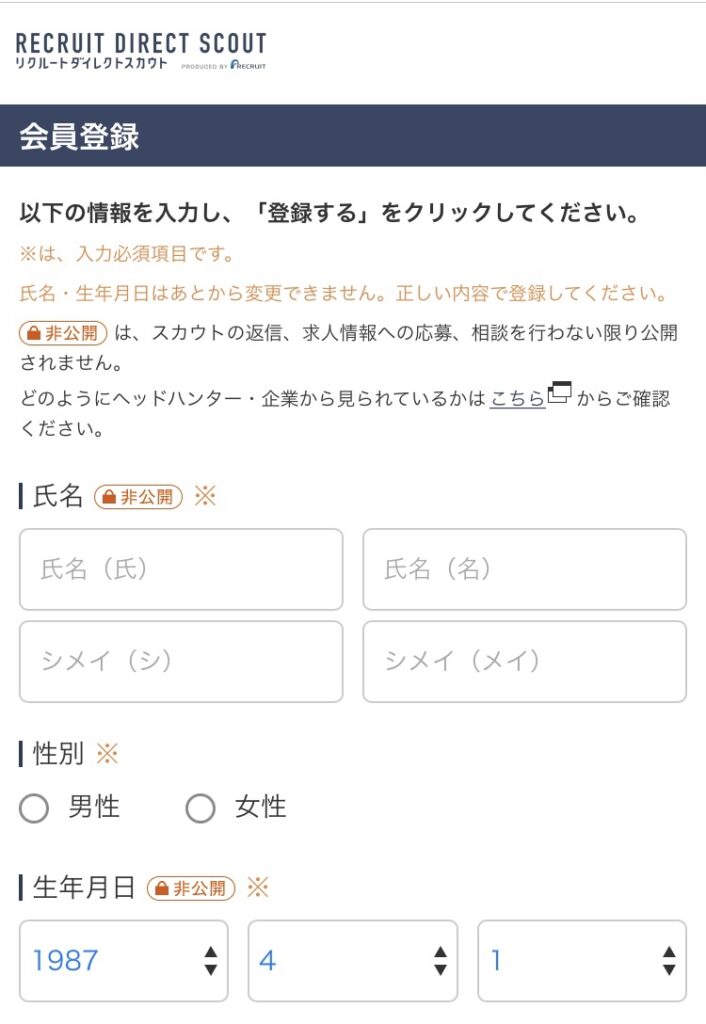706x1024 pixels.
Task: Open the こちら link
Action: [515, 394]
